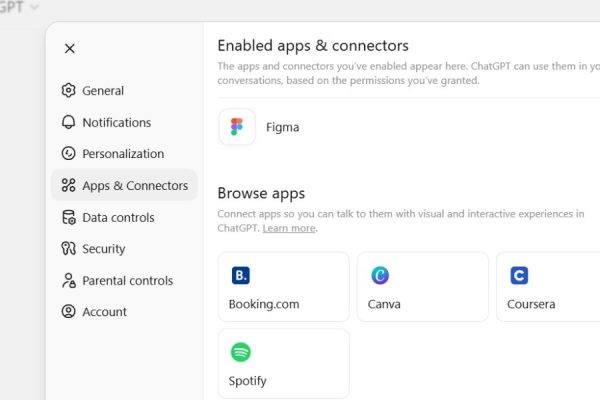Image resolution: width=600 pixels, height=400 pixels.
Task: Click the Security icon
Action: 68,249
